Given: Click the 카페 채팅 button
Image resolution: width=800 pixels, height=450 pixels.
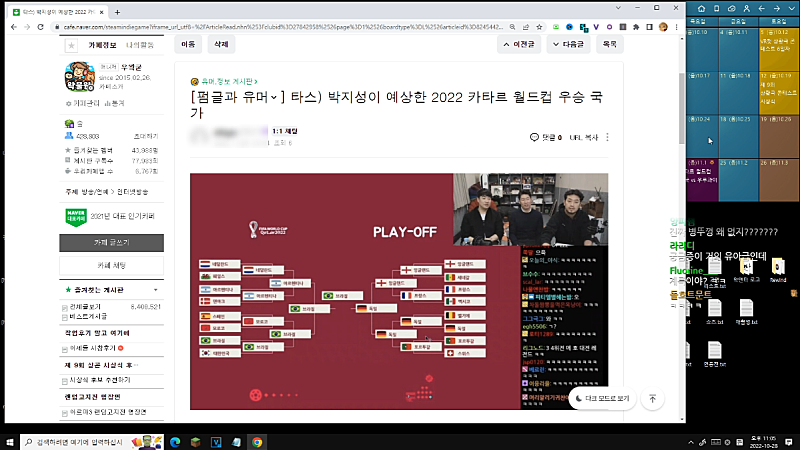Looking at the screenshot, I should pyautogui.click(x=111, y=266).
